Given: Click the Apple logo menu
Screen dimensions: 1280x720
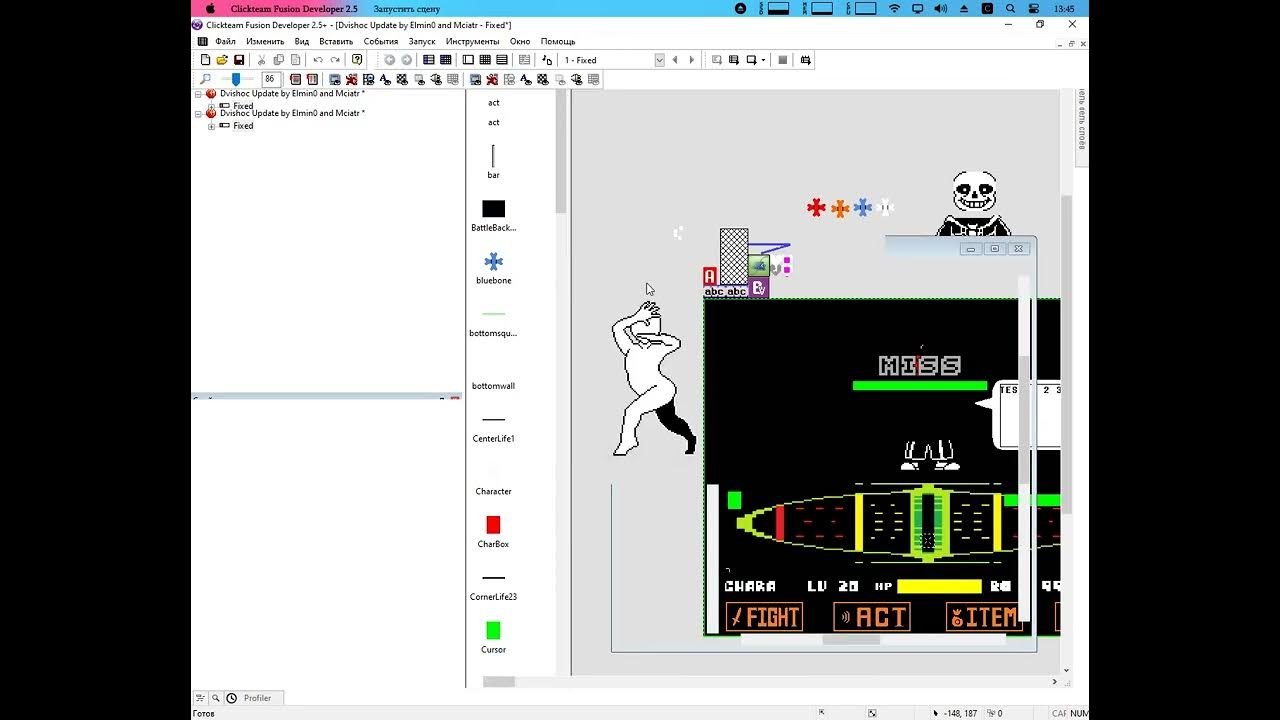Looking at the screenshot, I should (x=210, y=8).
